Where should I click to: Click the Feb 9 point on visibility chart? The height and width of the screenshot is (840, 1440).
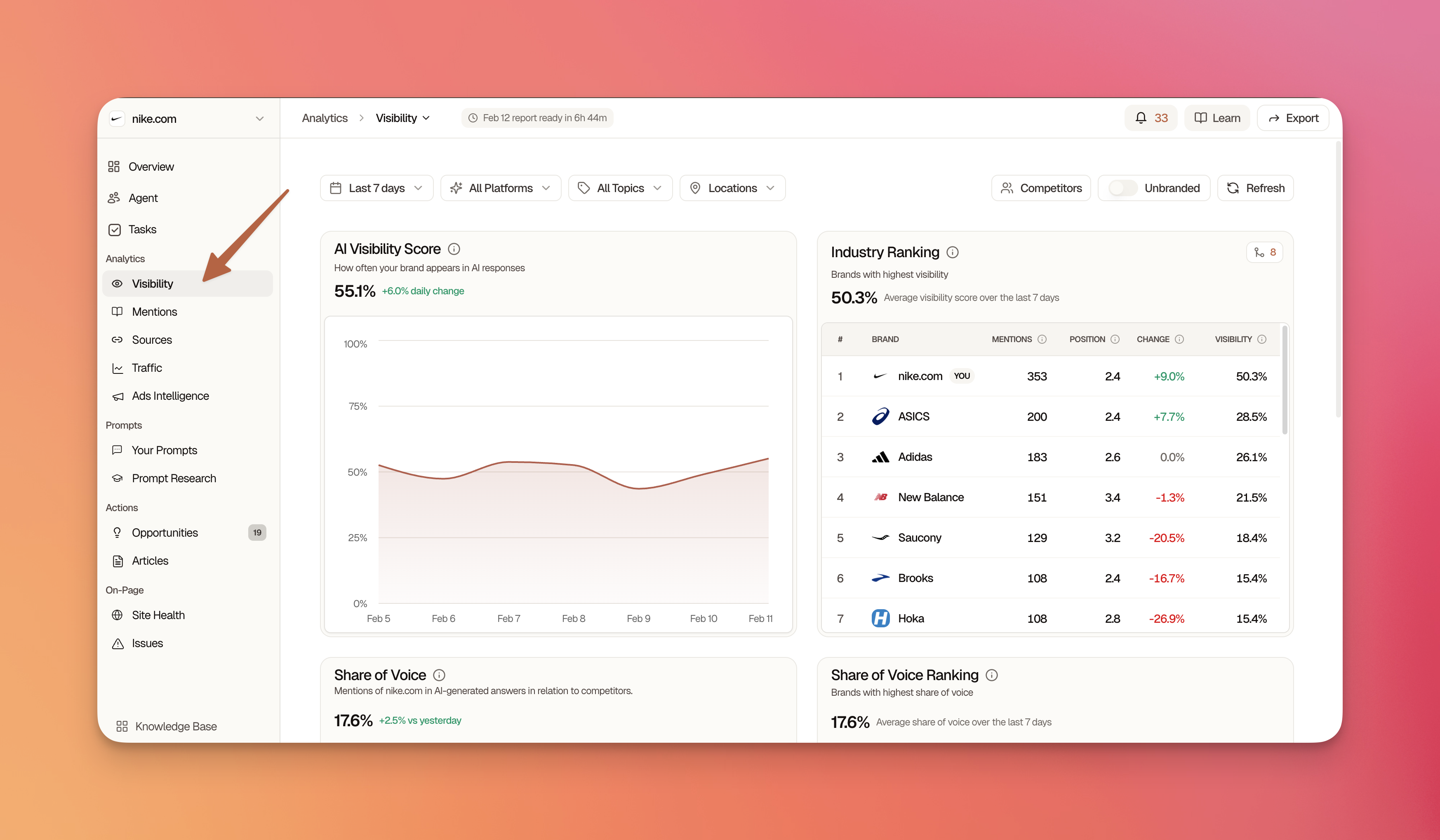click(638, 489)
